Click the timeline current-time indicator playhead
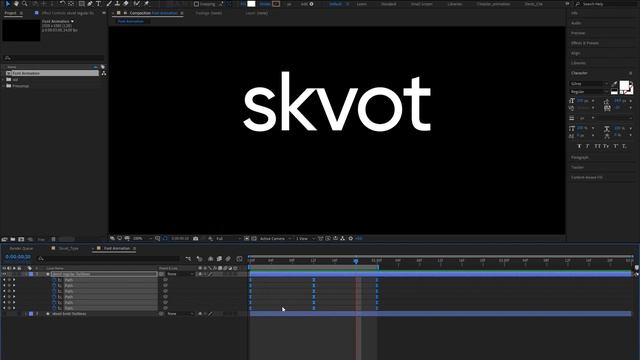 356,260
